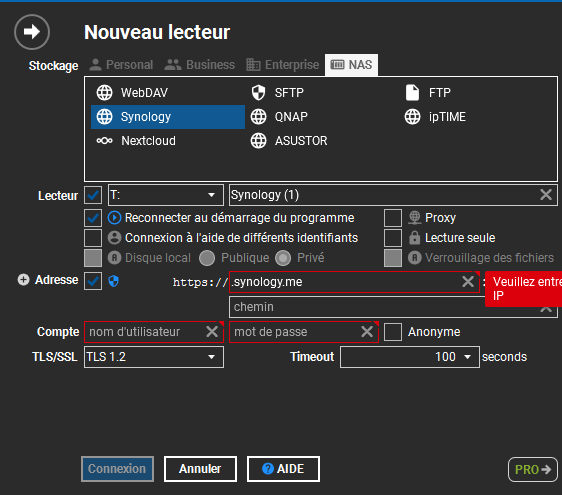Clear the mot de passe field
562x495 pixels.
point(367,332)
